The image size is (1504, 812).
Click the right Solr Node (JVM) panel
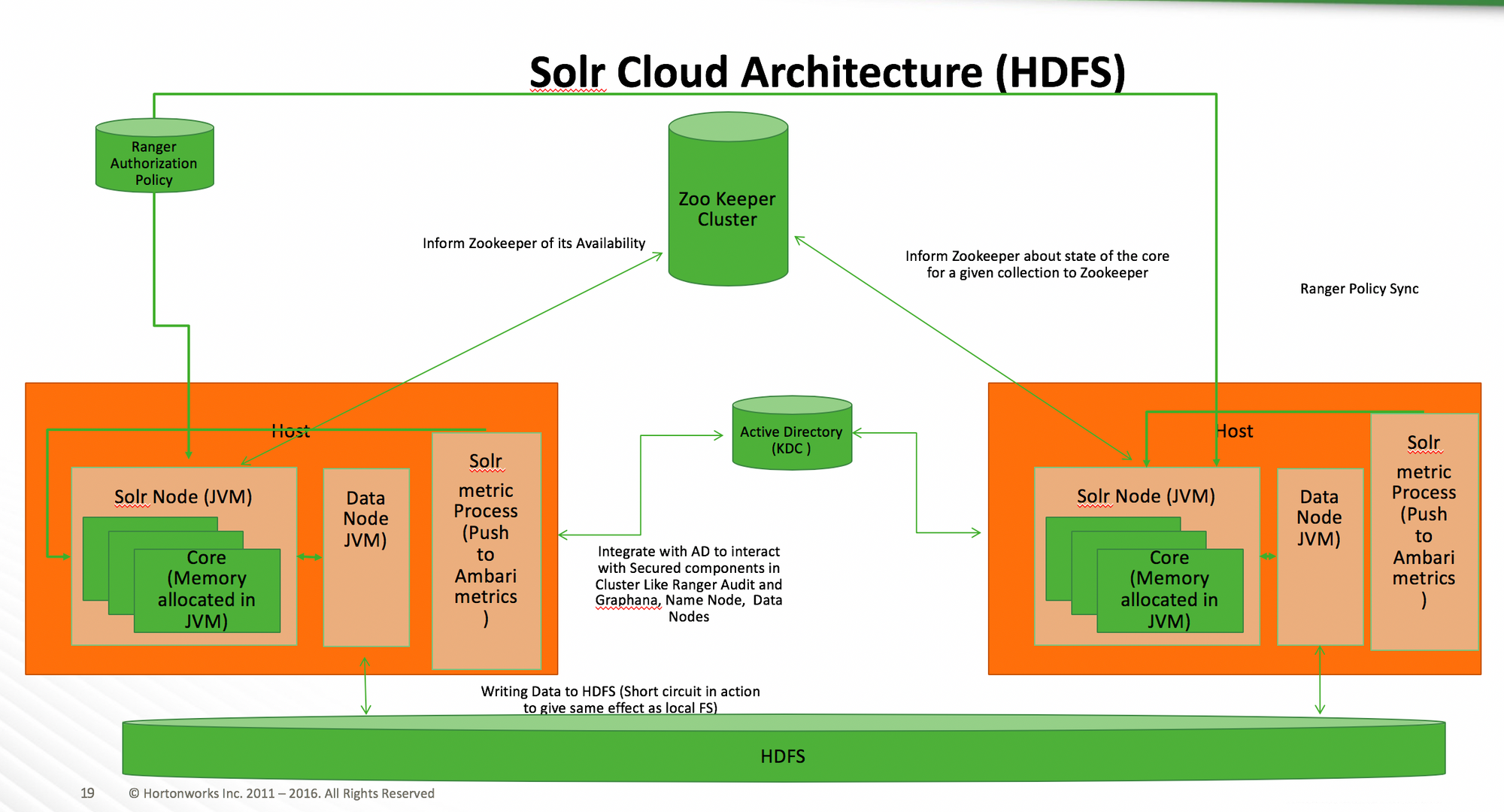pyautogui.click(x=1145, y=496)
